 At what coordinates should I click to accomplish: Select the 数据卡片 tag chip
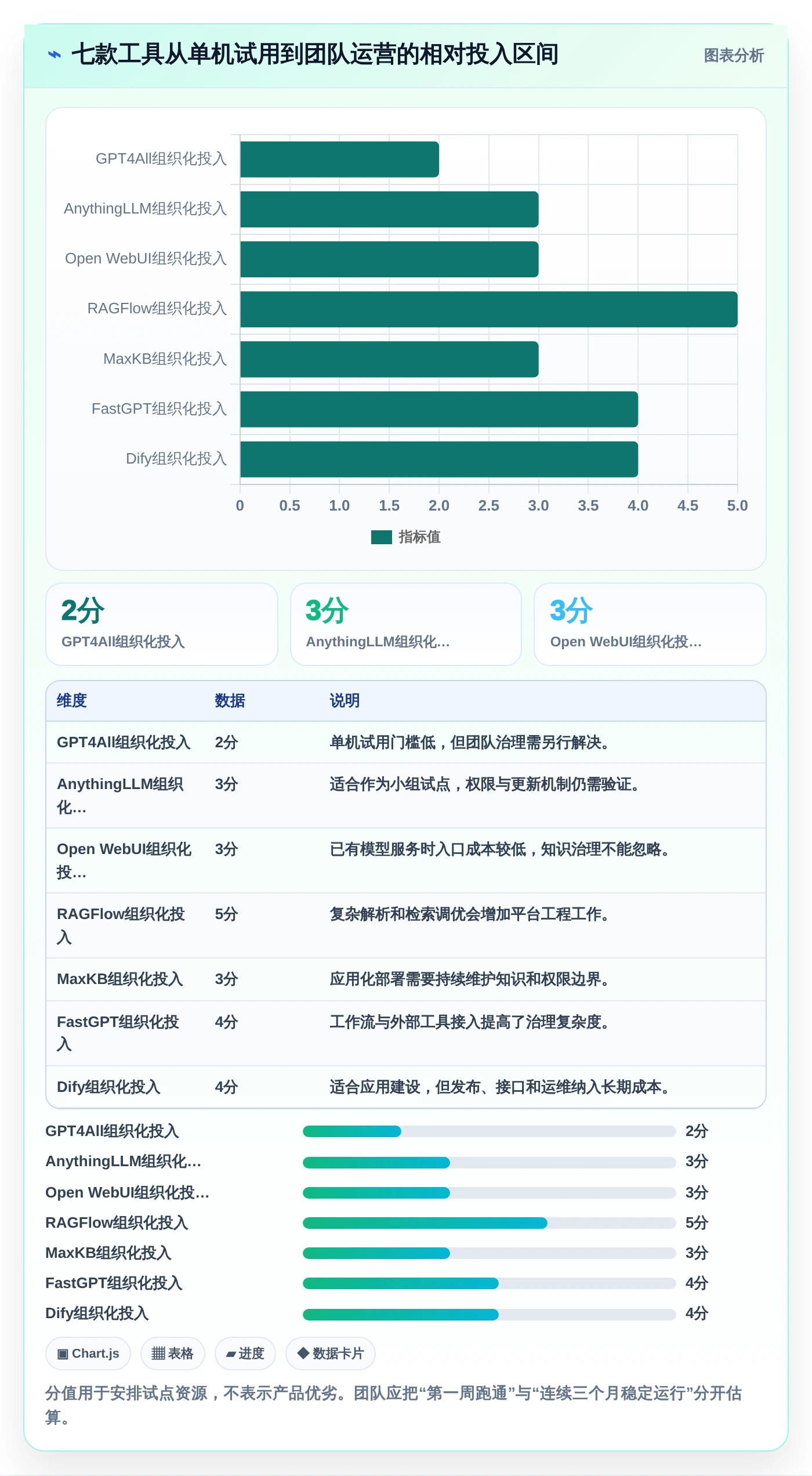(331, 1354)
